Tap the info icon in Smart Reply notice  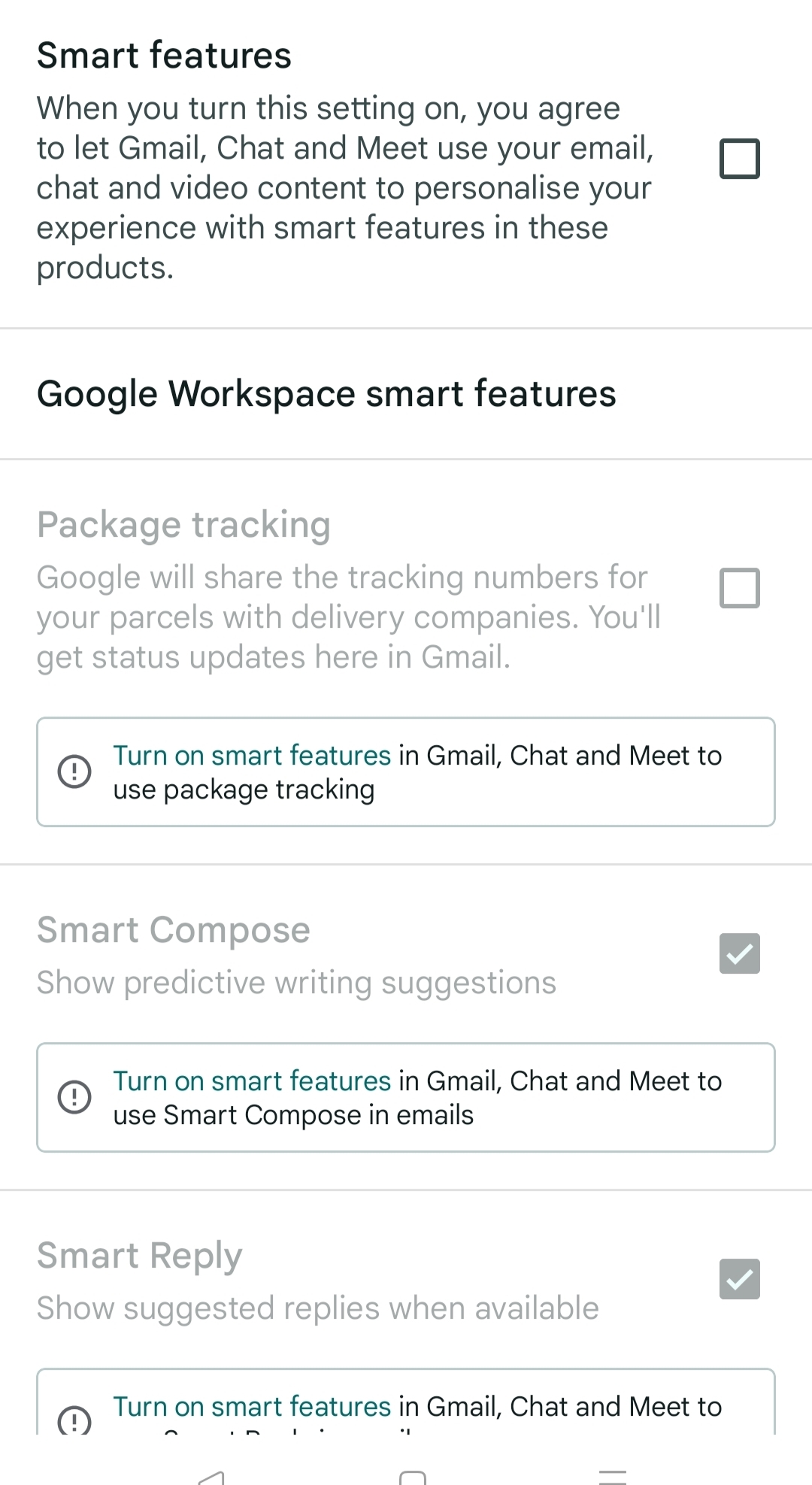74,1420
